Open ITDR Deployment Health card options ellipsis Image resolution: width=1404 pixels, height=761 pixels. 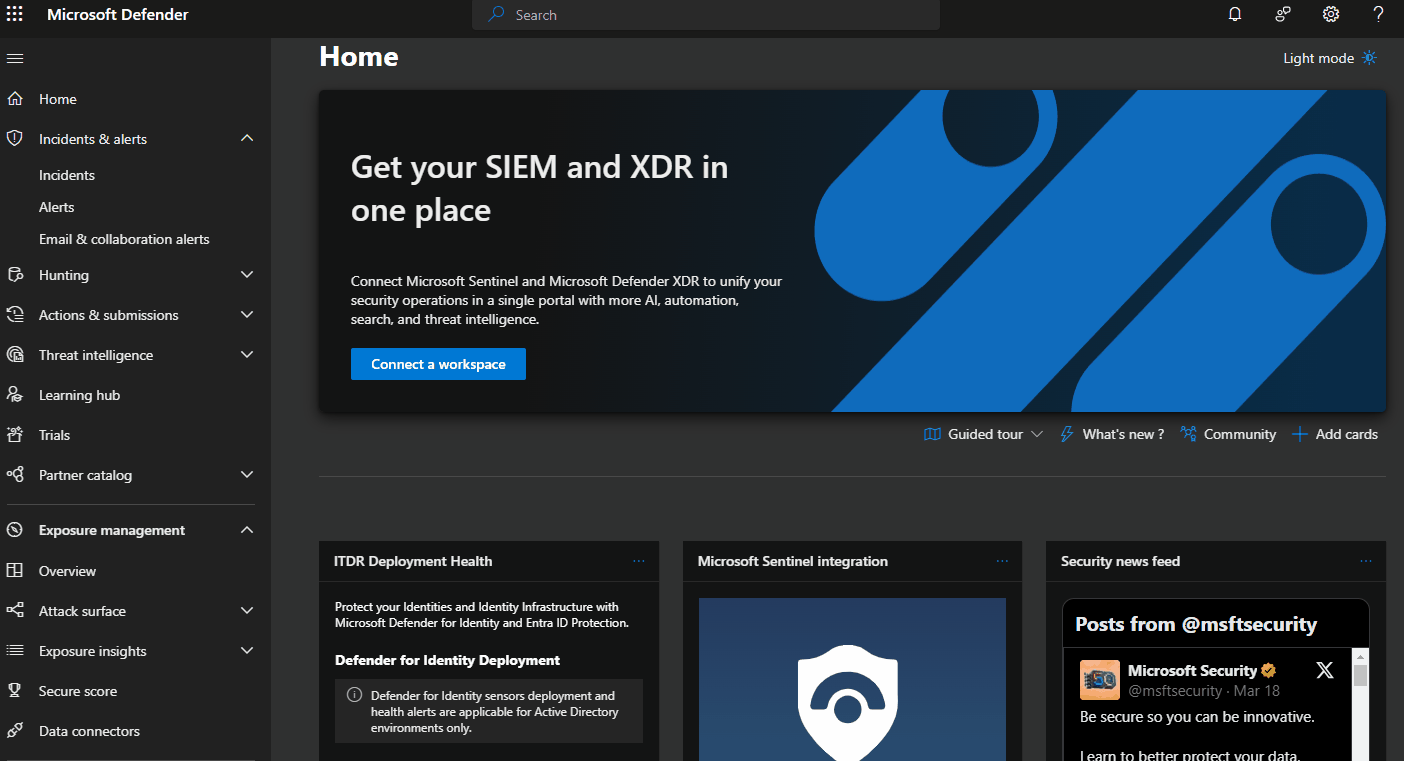639,561
